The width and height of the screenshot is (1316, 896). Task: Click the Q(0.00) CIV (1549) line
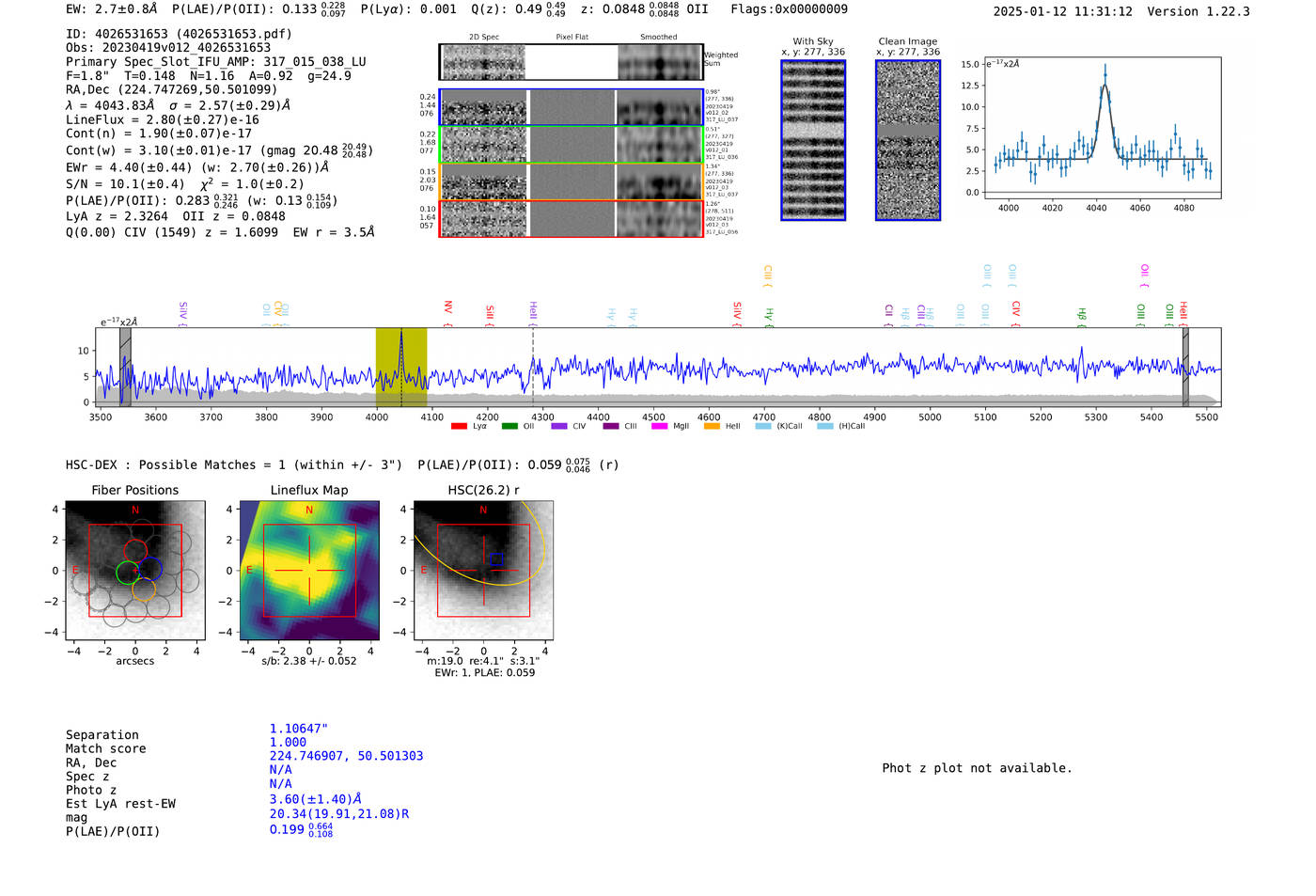[220, 232]
